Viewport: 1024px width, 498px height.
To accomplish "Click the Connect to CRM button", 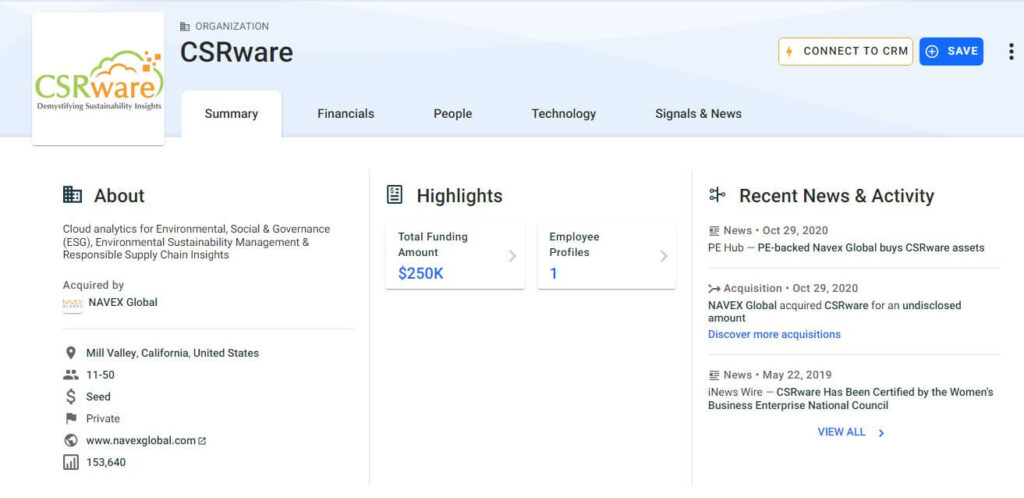I will click(x=846, y=52).
